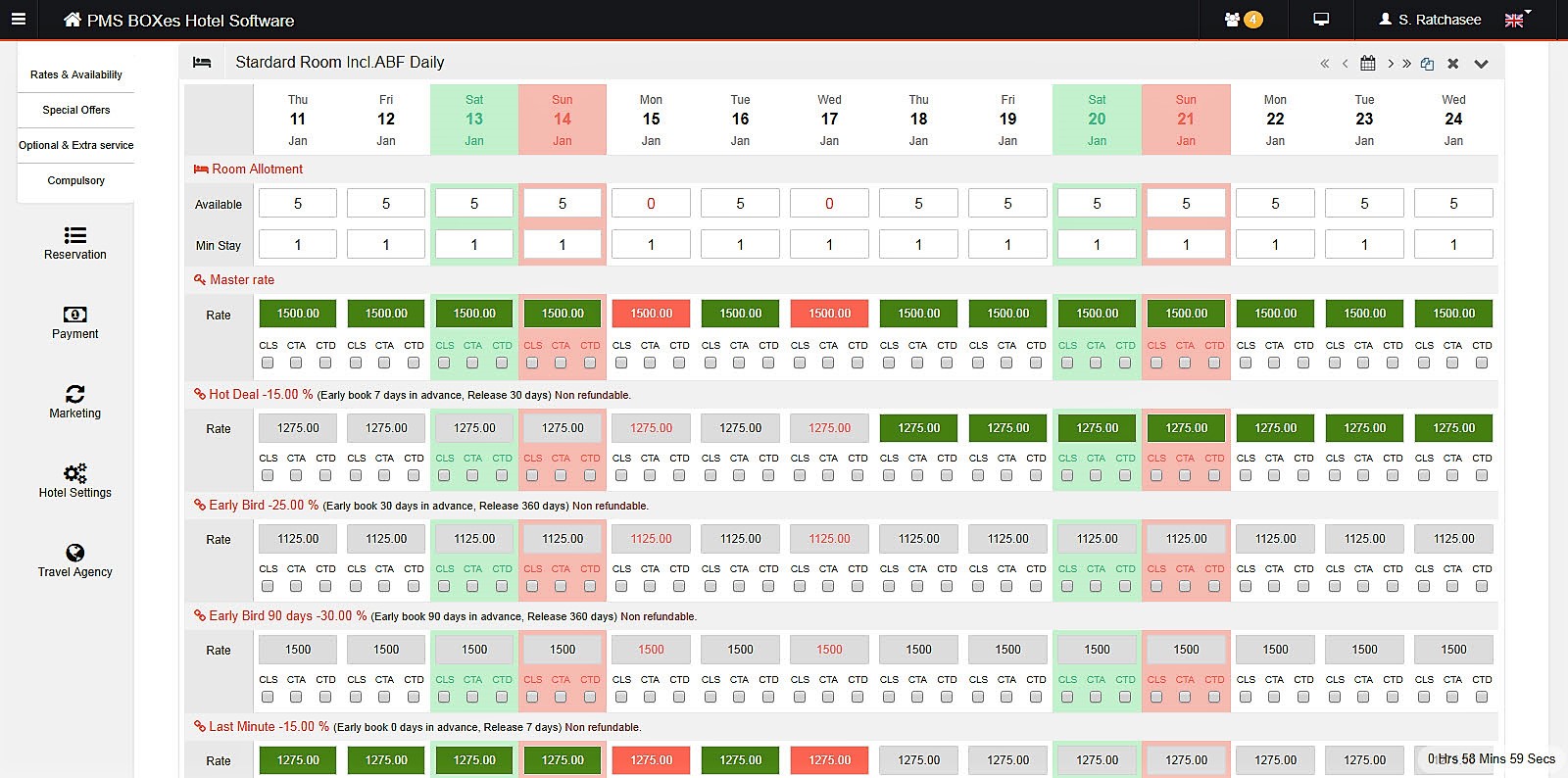Open the Payment section in sidebar
This screenshot has height=778, width=1568.
(75, 322)
